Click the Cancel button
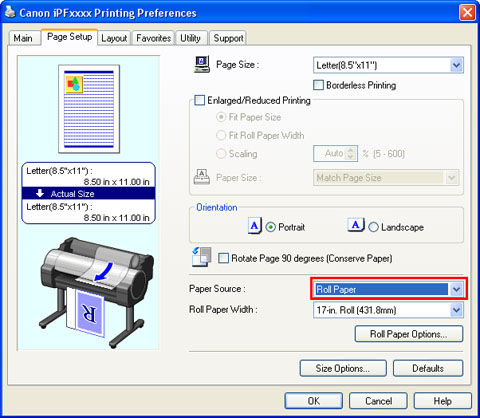Screen dimensions: 480x418 pyautogui.click(x=378, y=401)
